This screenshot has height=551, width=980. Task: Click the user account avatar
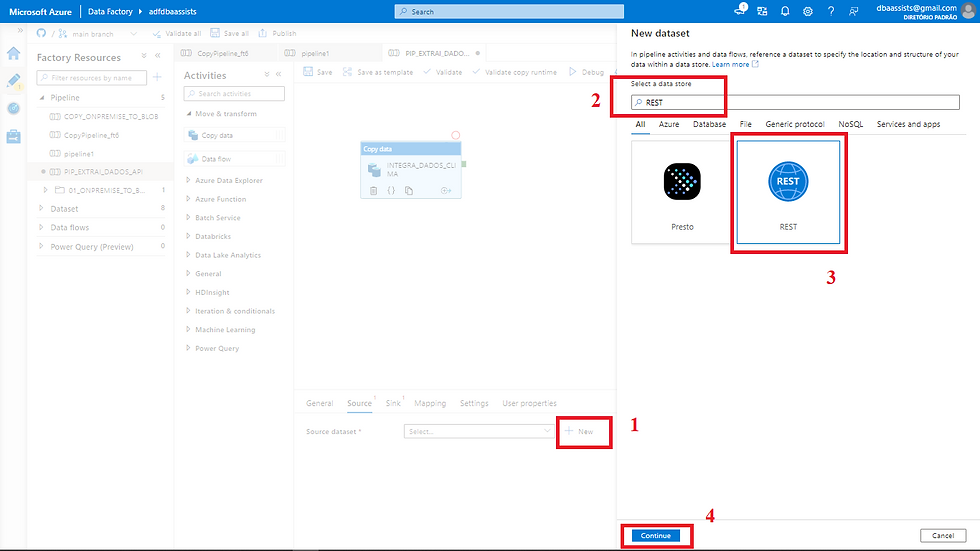pos(969,11)
